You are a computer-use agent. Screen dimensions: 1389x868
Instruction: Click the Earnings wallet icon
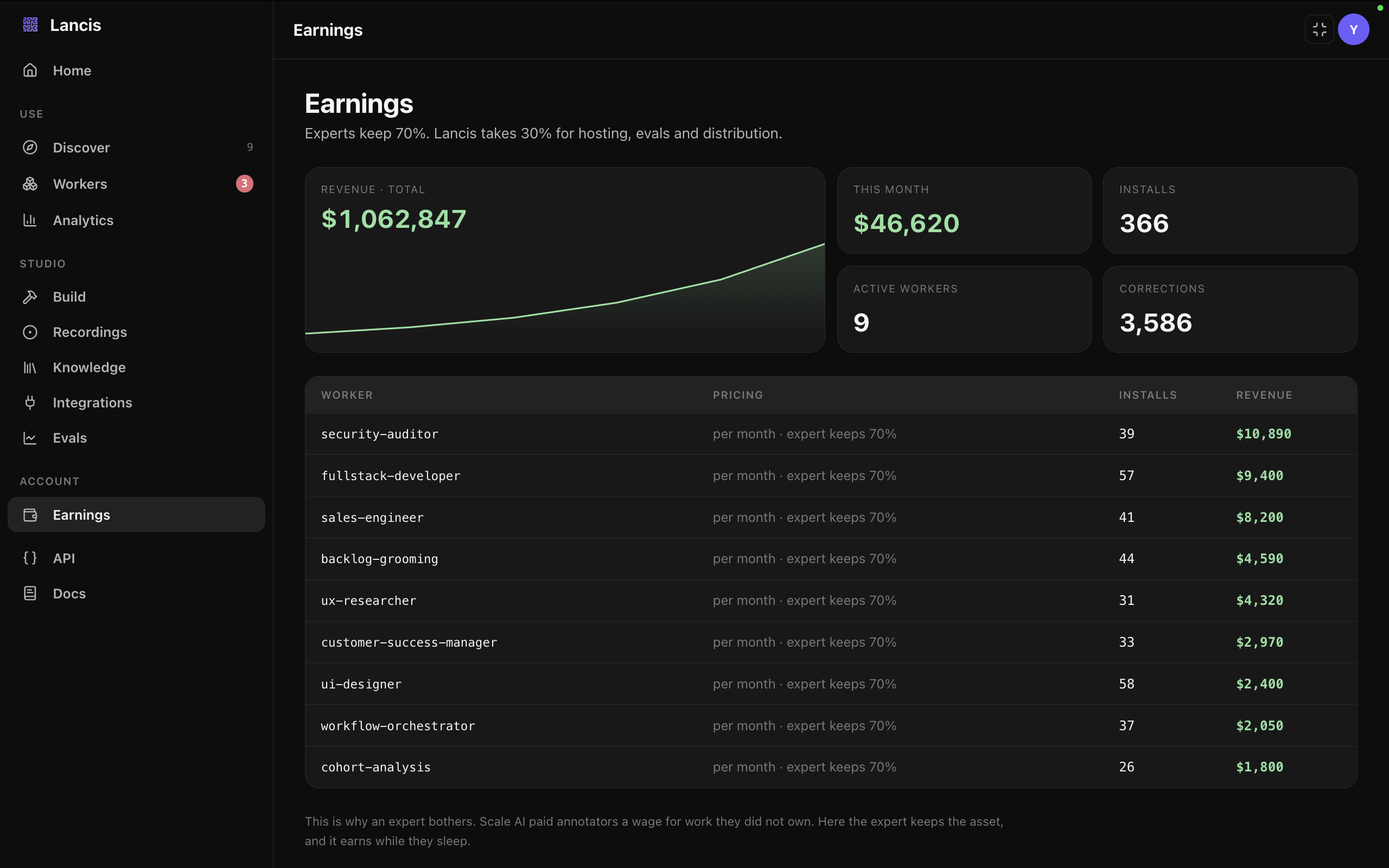tap(30, 515)
